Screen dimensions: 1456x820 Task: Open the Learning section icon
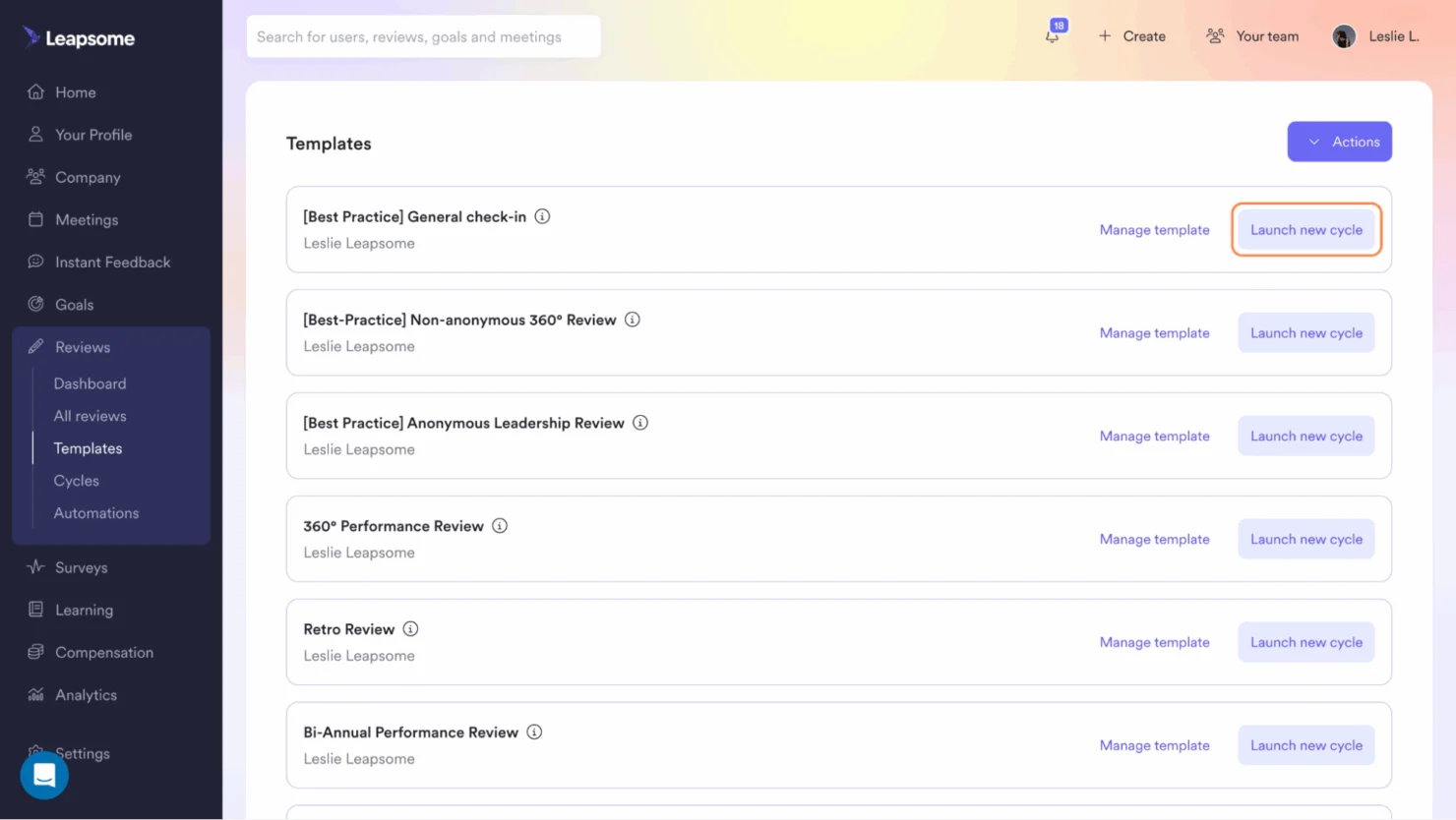tap(35, 610)
